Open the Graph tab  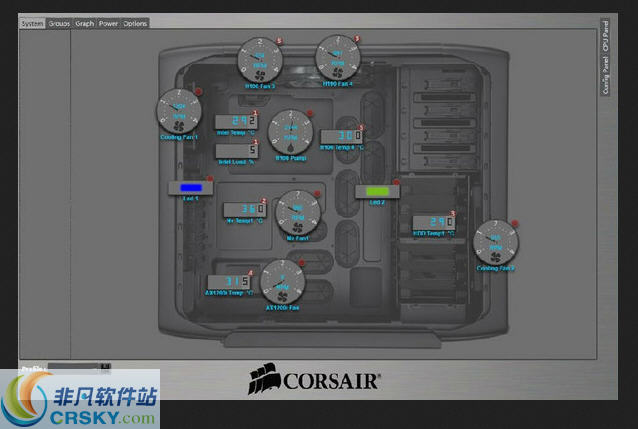85,24
